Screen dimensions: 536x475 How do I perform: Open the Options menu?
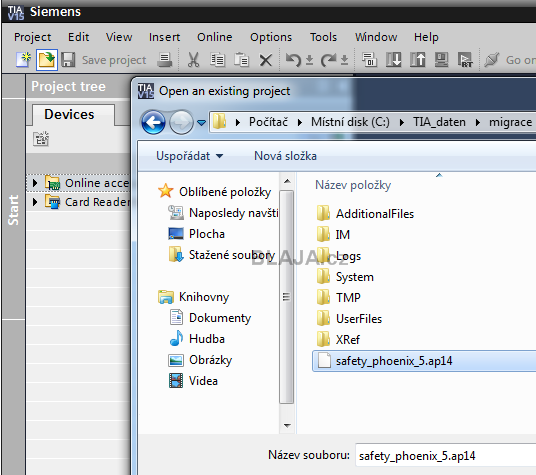[271, 37]
